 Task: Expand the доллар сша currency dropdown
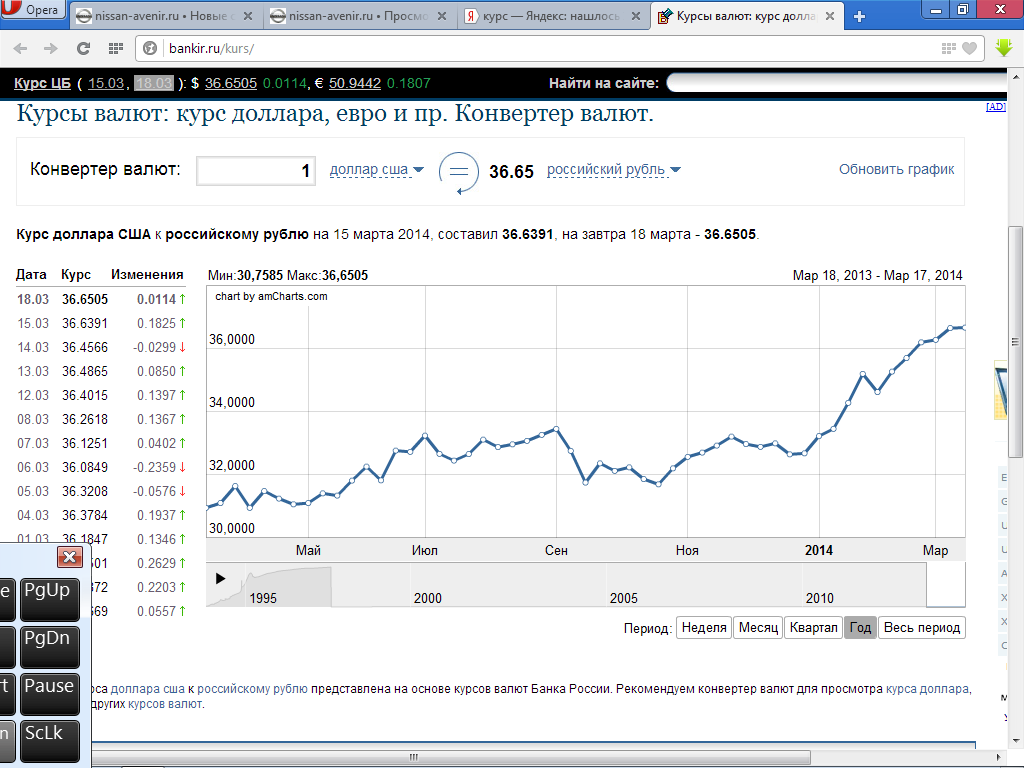(377, 170)
